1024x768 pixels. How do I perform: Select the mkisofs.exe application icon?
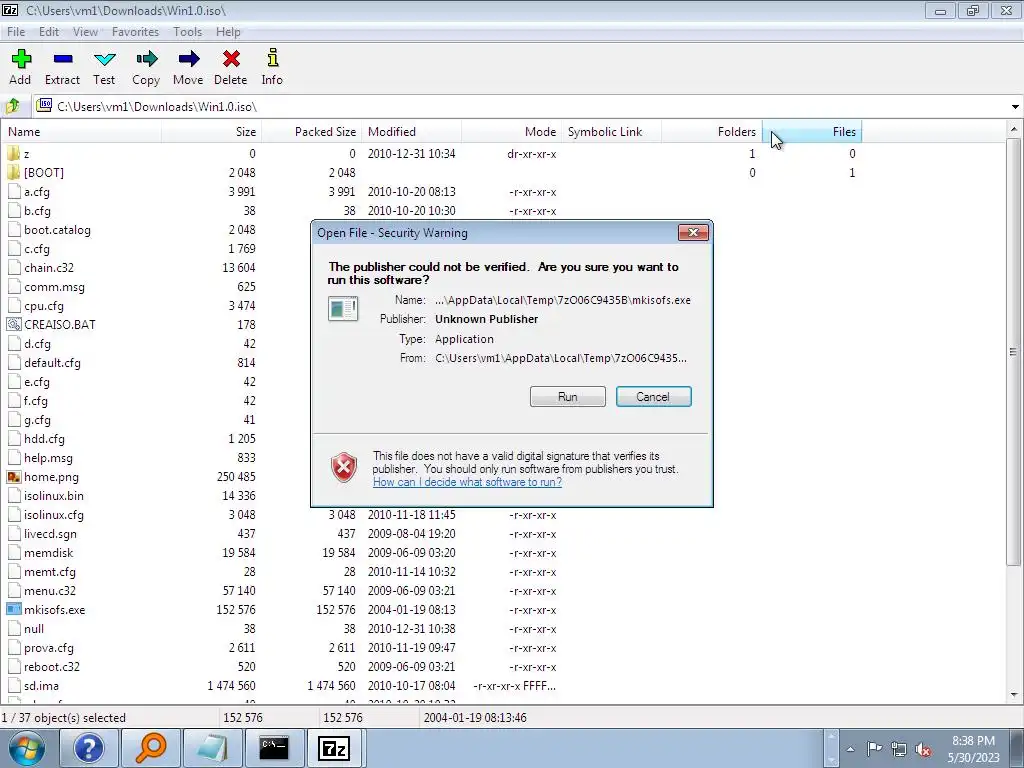pyautogui.click(x=14, y=609)
